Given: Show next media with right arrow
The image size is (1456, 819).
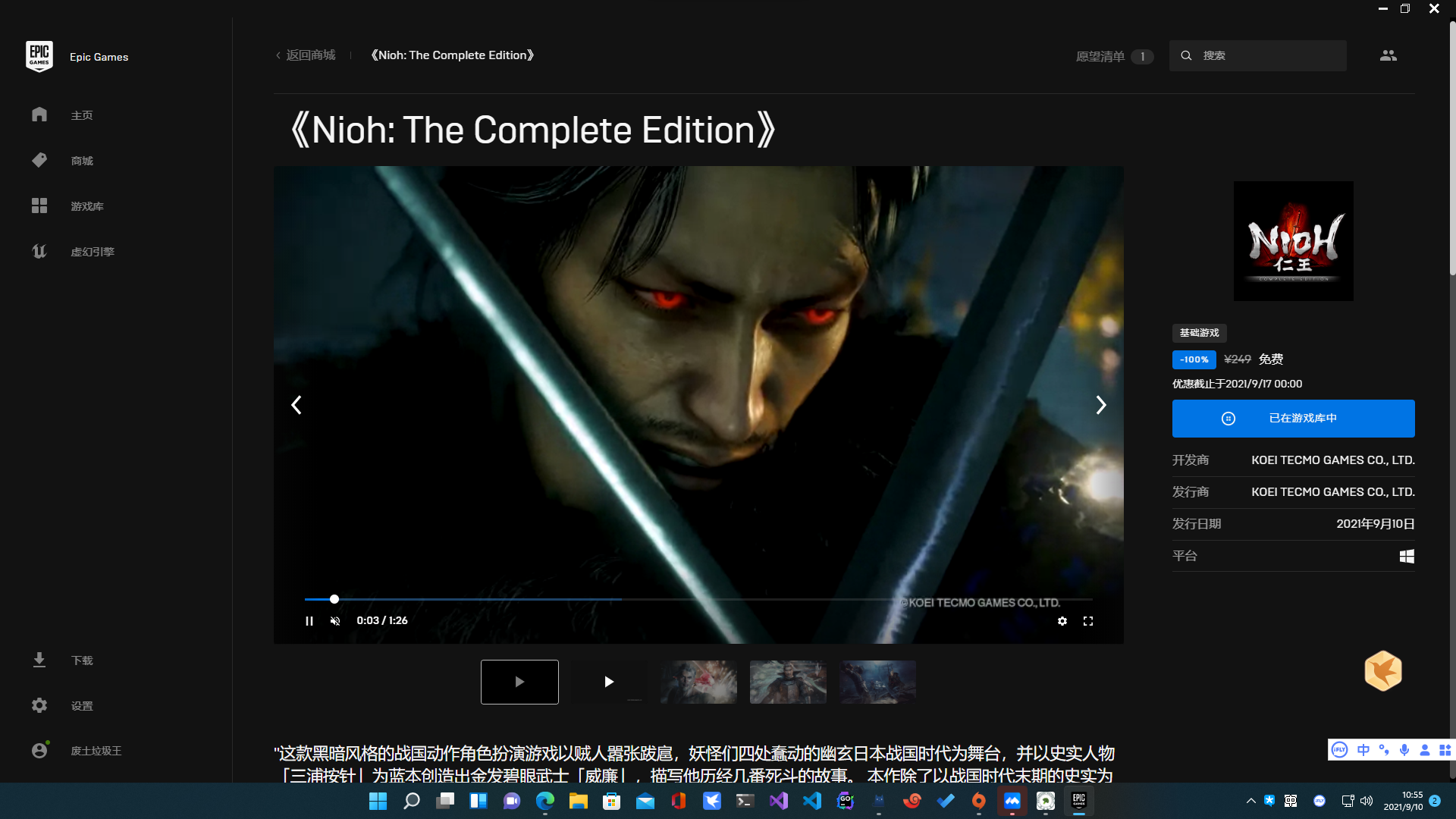Looking at the screenshot, I should 1101,405.
